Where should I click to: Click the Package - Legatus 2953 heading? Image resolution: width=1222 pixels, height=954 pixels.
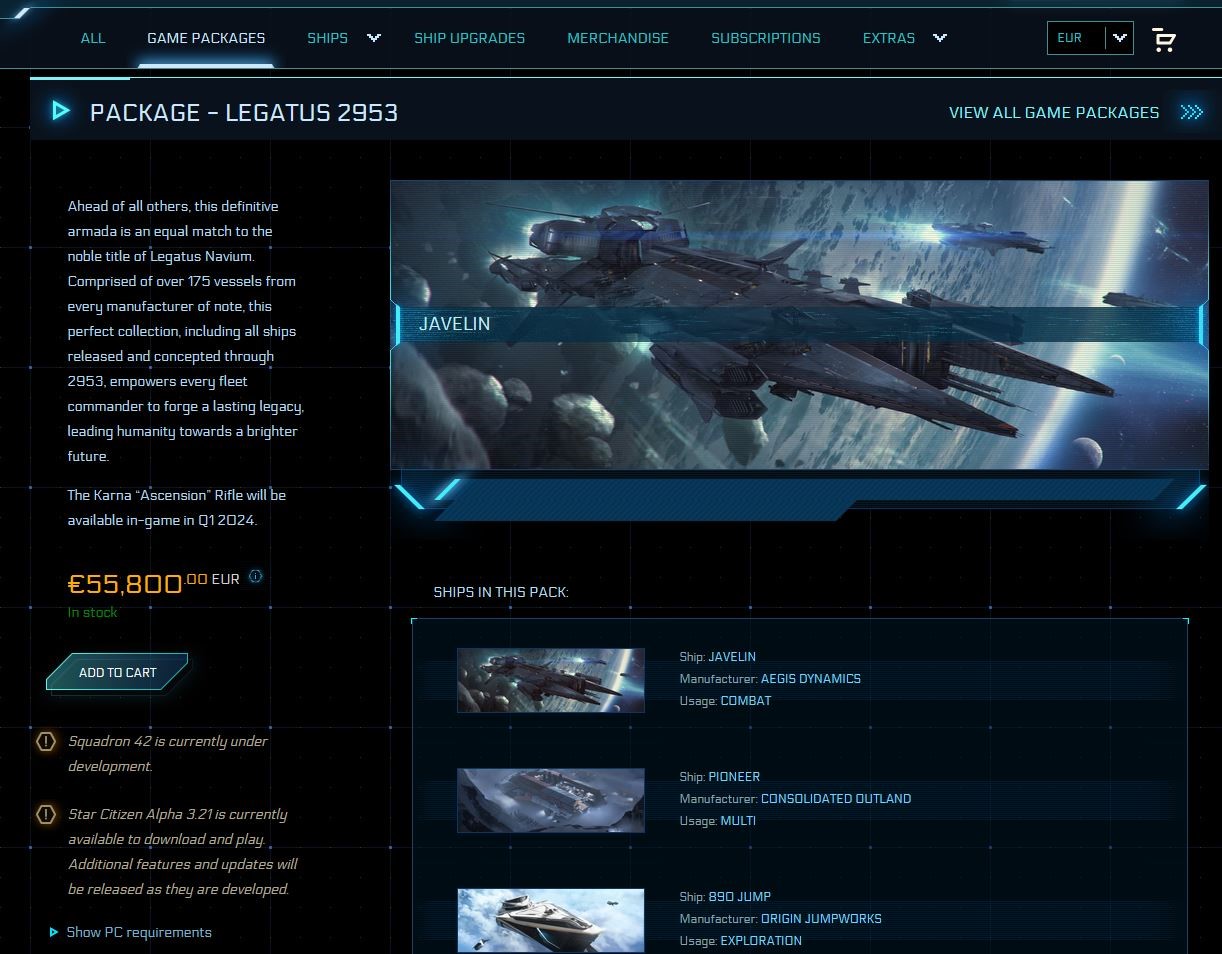[244, 112]
